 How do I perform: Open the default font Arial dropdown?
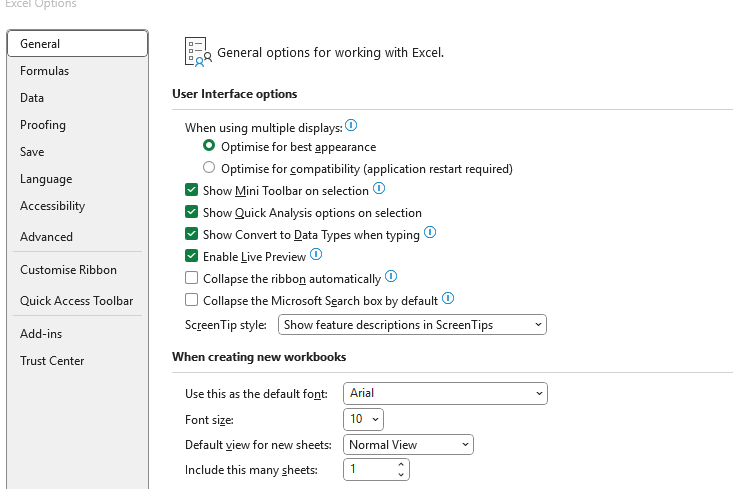pyautogui.click(x=445, y=394)
